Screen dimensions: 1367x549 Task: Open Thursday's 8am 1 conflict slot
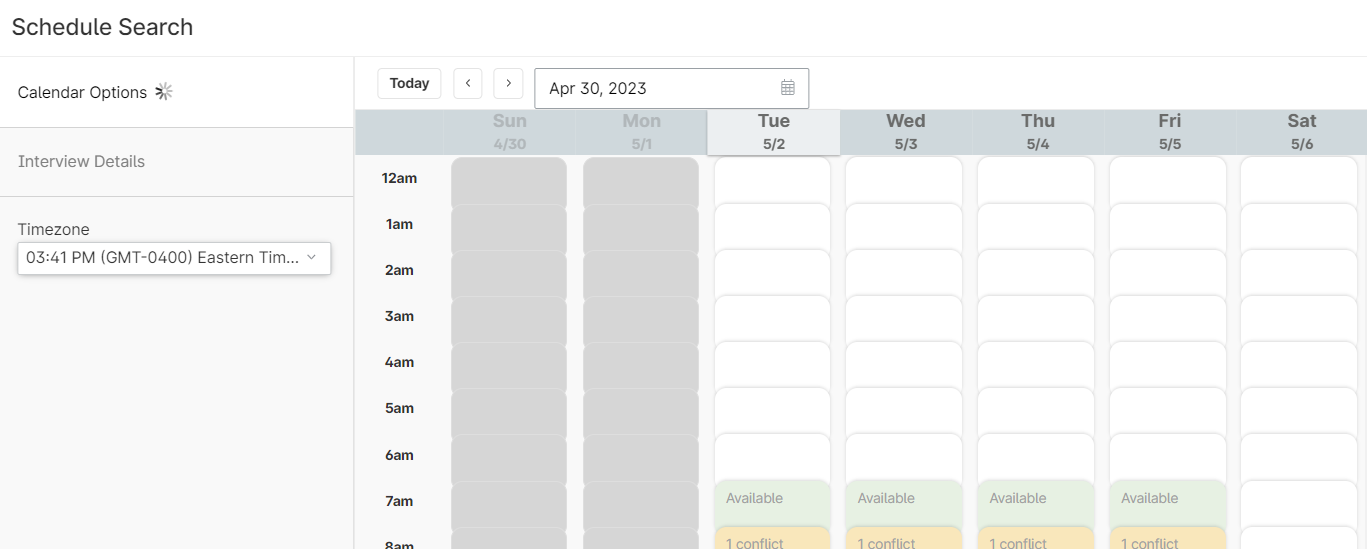click(1035, 540)
